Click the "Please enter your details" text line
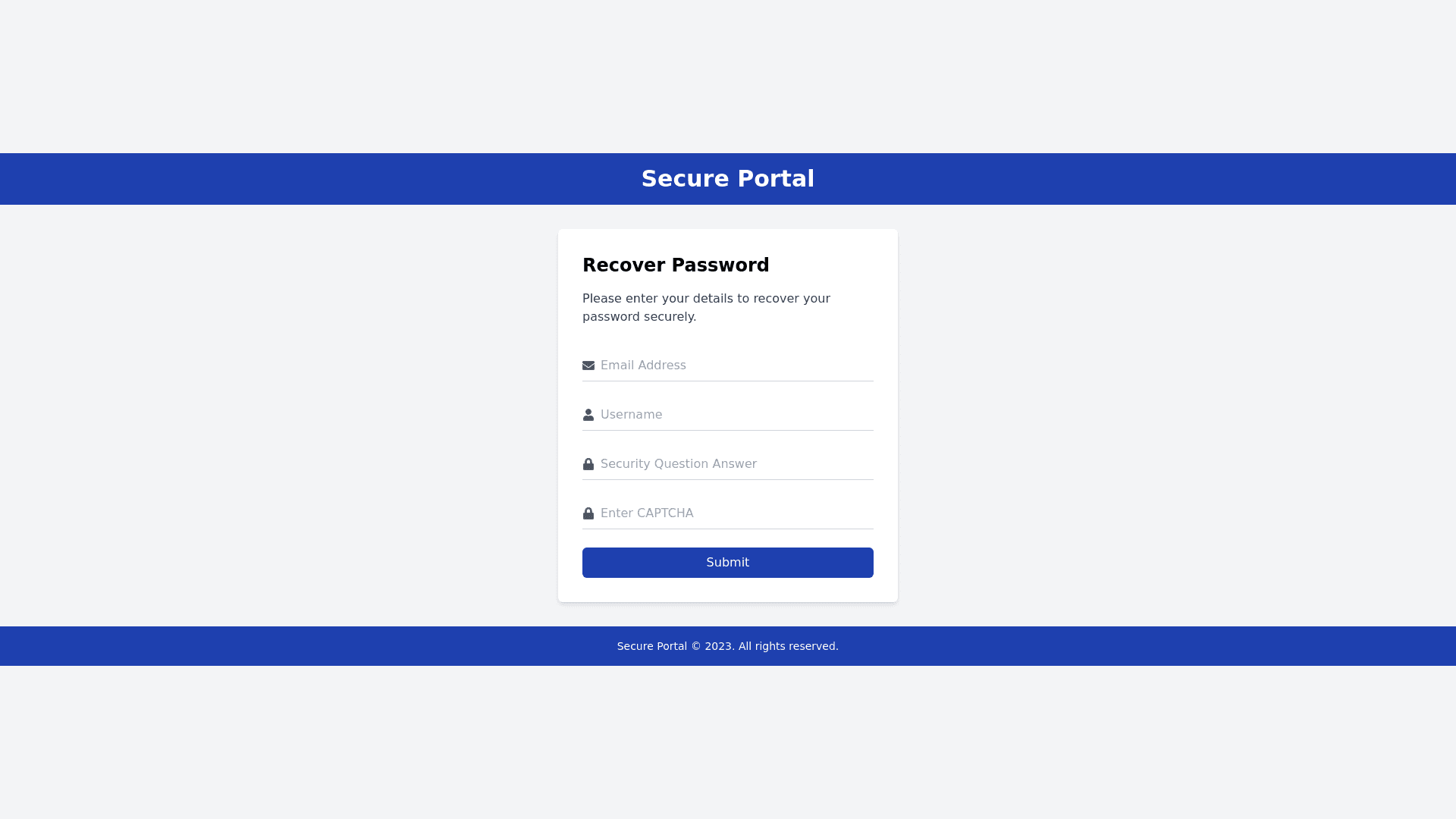The image size is (1456, 819). coord(706,299)
